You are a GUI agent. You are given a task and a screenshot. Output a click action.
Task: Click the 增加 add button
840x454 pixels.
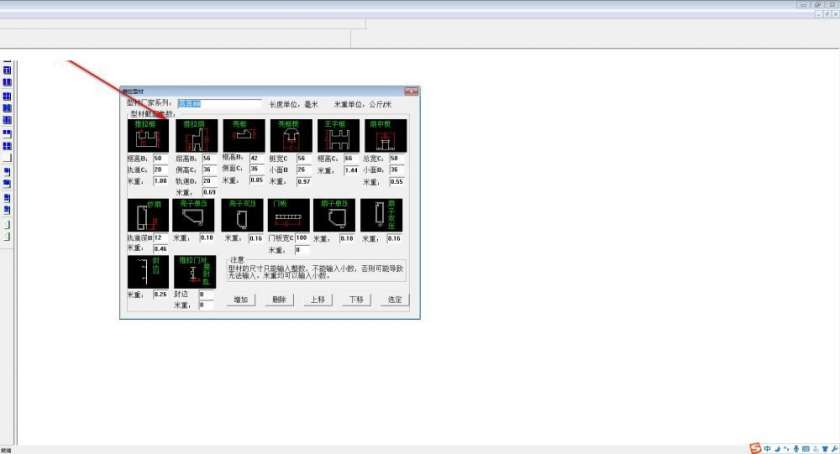241,300
